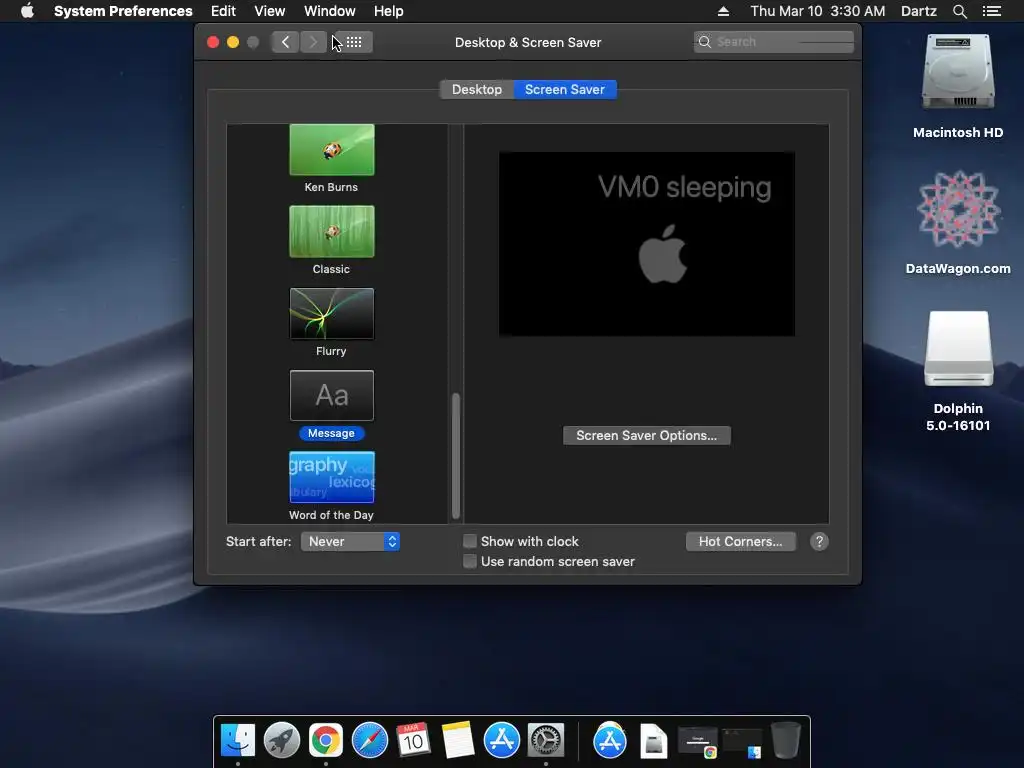
Task: Switch to the Desktop tab
Action: [x=477, y=89]
